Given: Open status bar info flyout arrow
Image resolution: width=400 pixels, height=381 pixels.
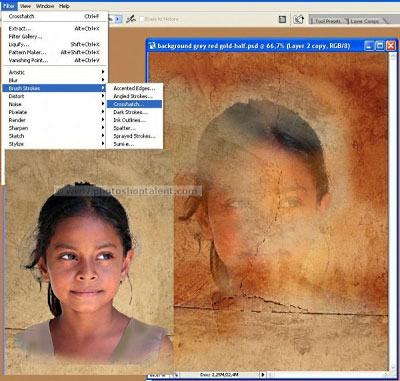Looking at the screenshot, I should pos(263,375).
